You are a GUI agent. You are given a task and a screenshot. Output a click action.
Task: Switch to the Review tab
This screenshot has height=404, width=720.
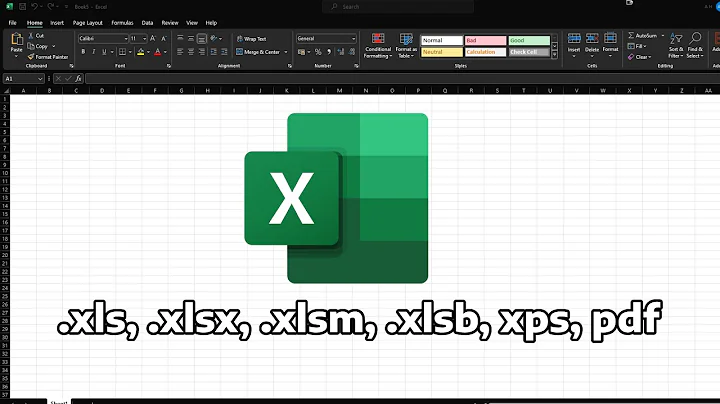click(170, 22)
